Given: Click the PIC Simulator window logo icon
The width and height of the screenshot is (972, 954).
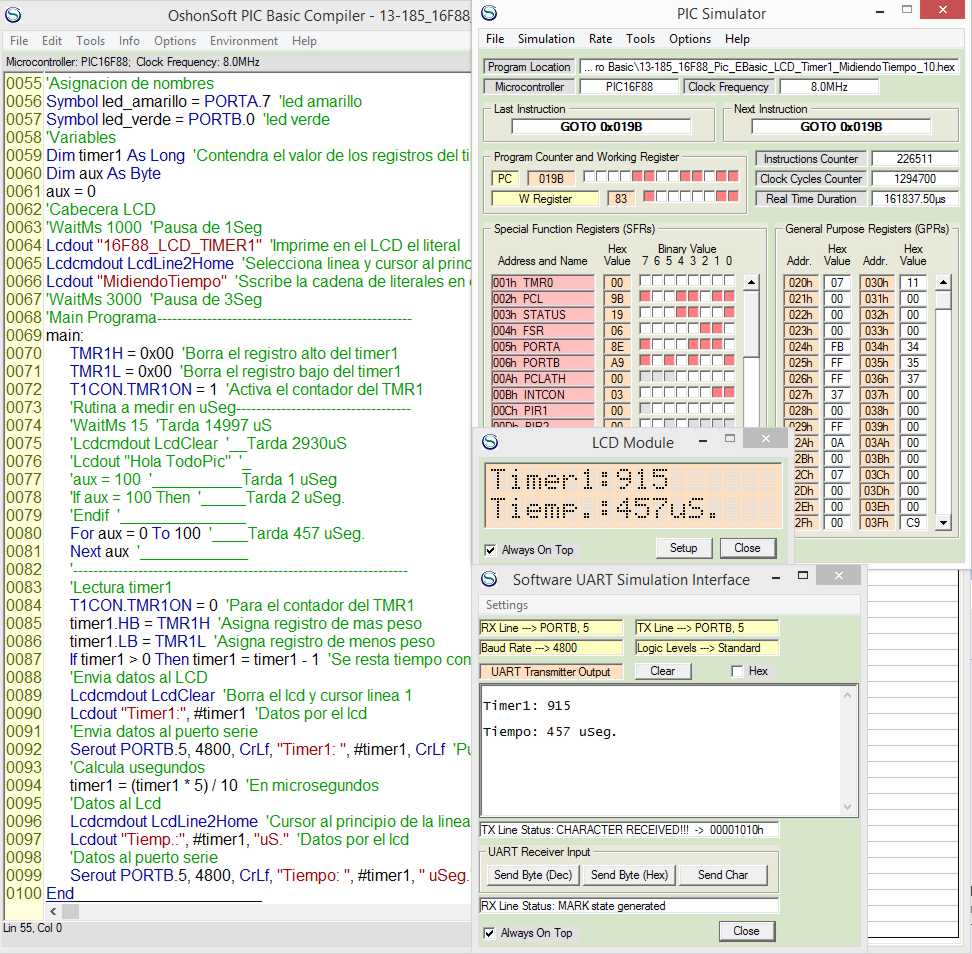Looking at the screenshot, I should (x=489, y=12).
